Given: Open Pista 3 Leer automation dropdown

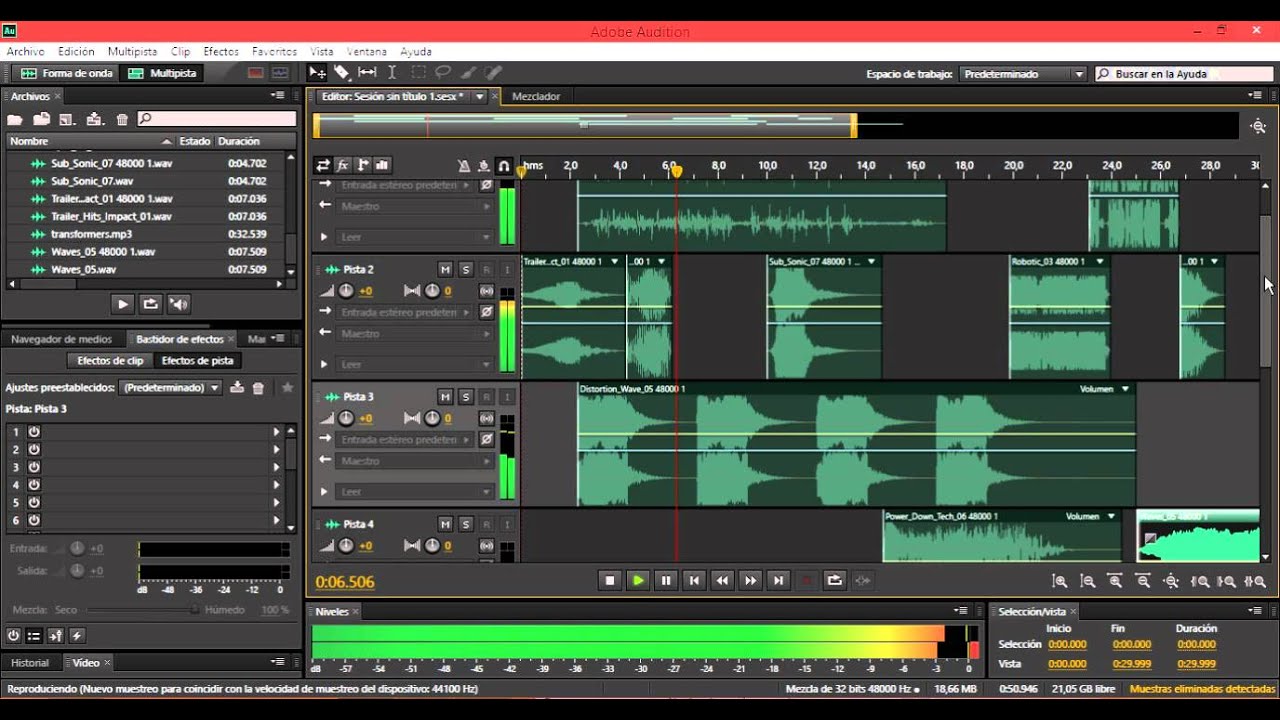Looking at the screenshot, I should tap(415, 492).
